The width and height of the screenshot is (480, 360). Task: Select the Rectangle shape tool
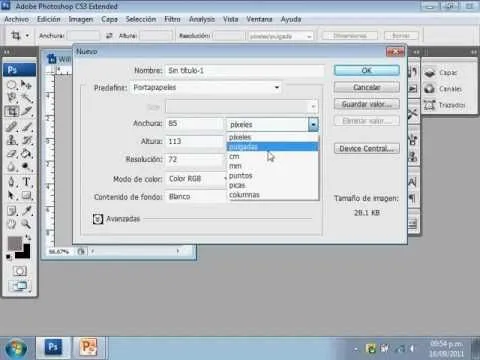click(x=27, y=195)
